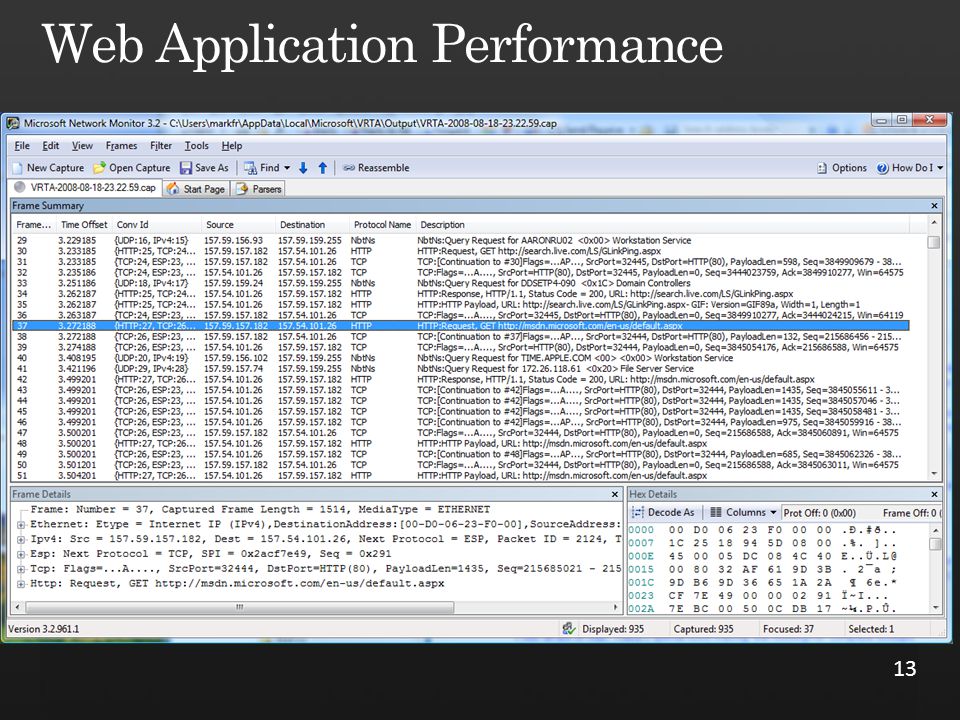Click Hex Details scrollbar down arrow
This screenshot has height=720, width=960.
(x=935, y=607)
